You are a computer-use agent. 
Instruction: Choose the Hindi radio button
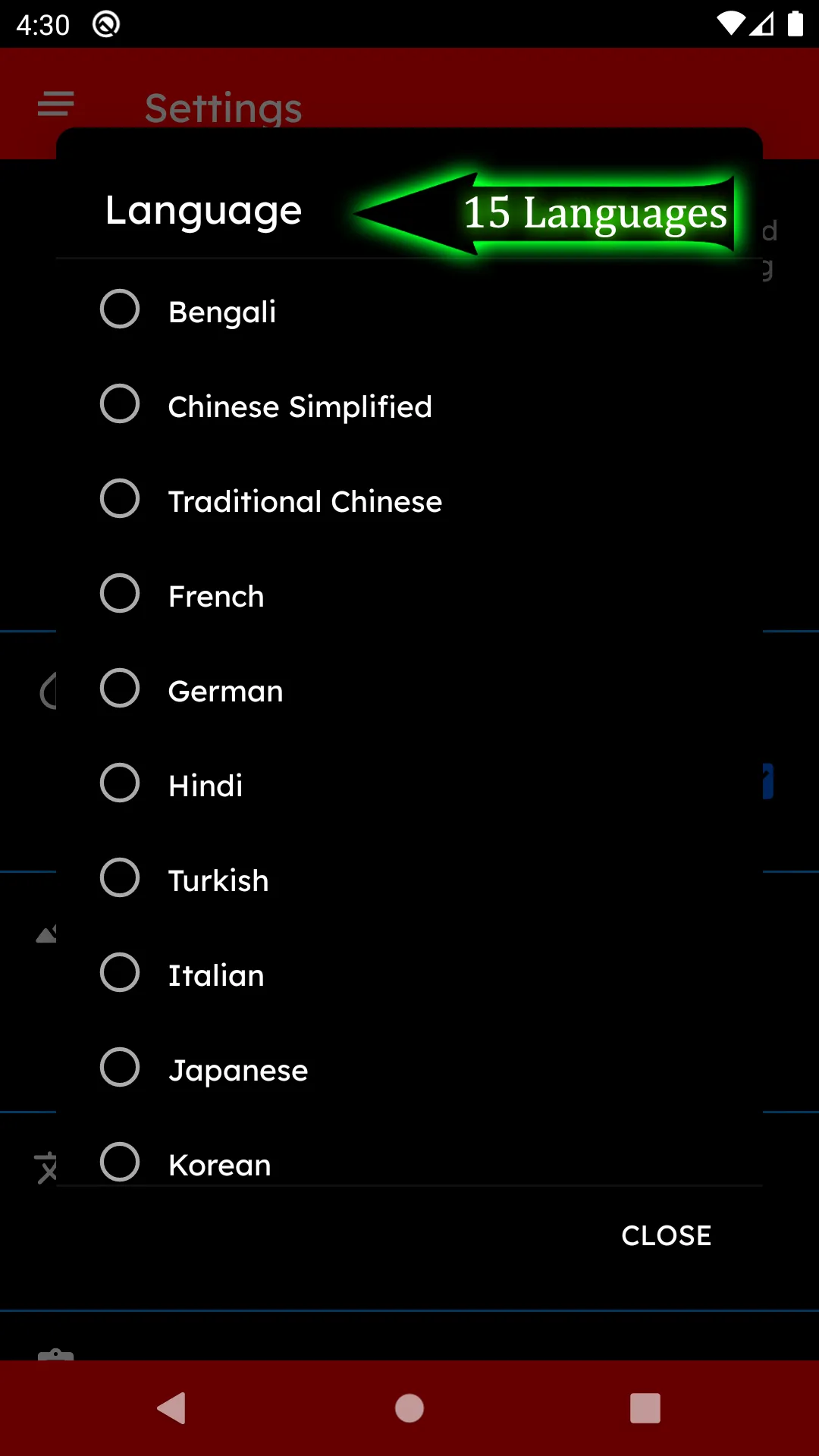coord(120,783)
